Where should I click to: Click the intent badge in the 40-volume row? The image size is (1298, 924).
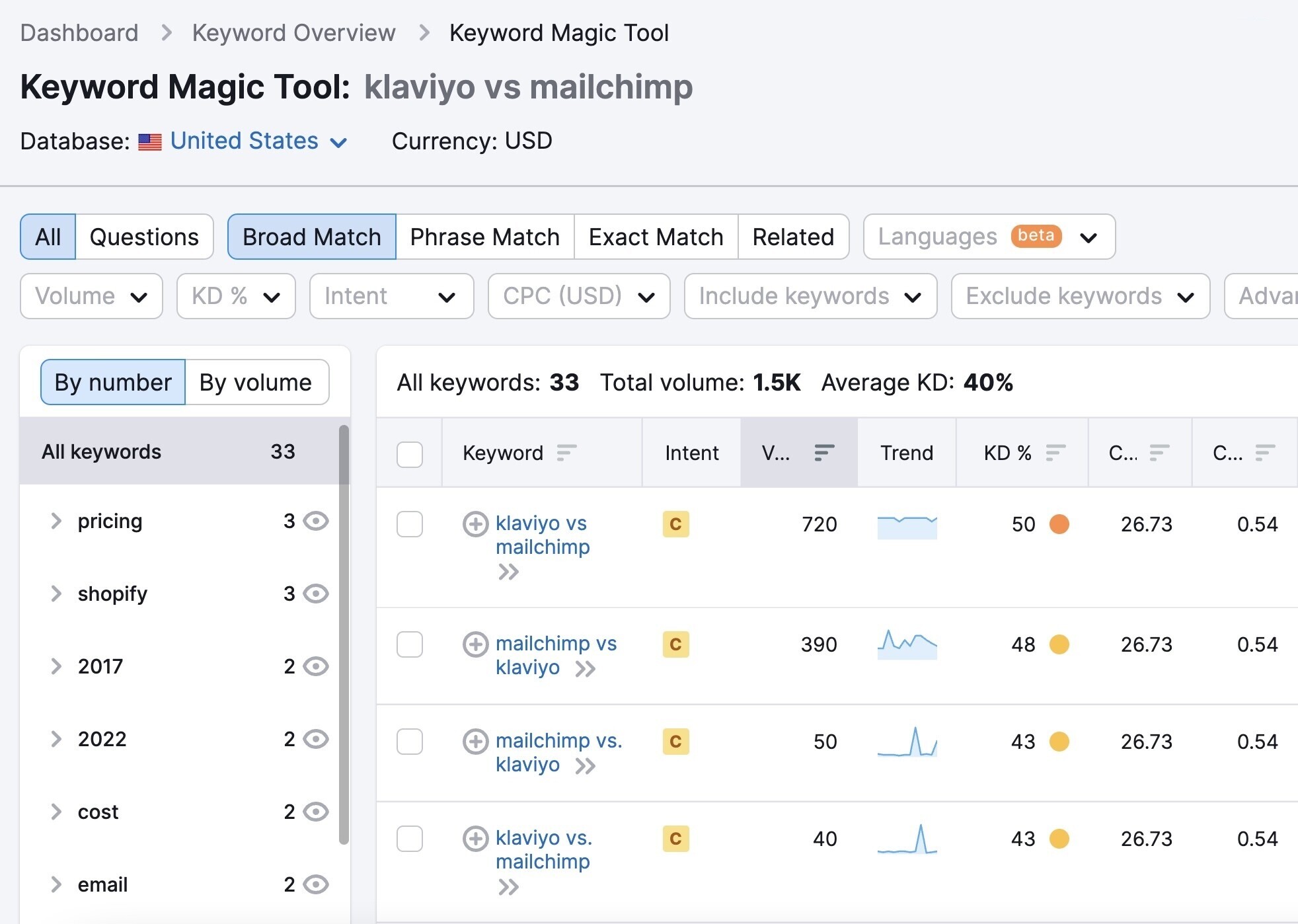[x=675, y=839]
